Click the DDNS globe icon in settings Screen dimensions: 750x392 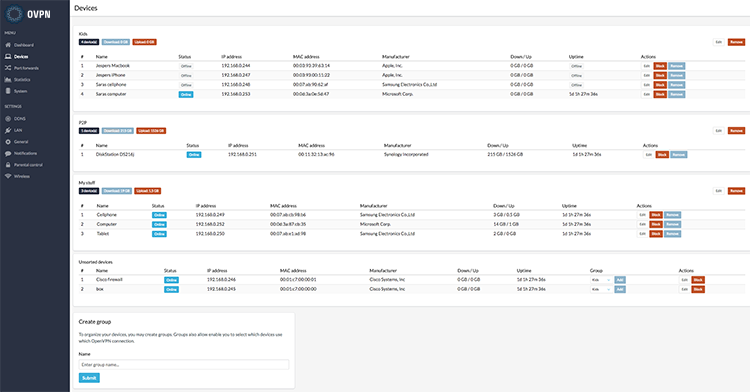(x=8, y=119)
